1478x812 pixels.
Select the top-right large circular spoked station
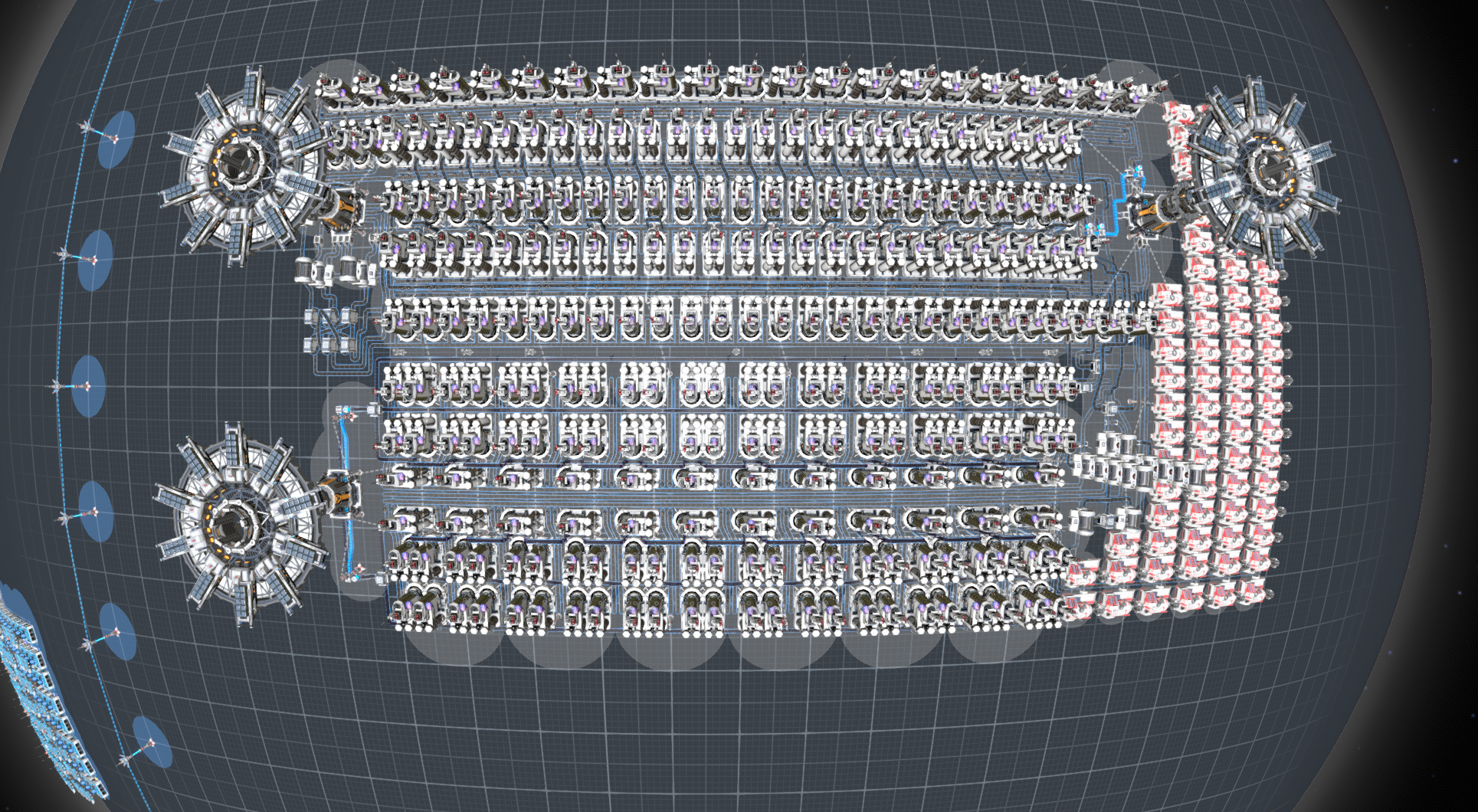point(1266,170)
